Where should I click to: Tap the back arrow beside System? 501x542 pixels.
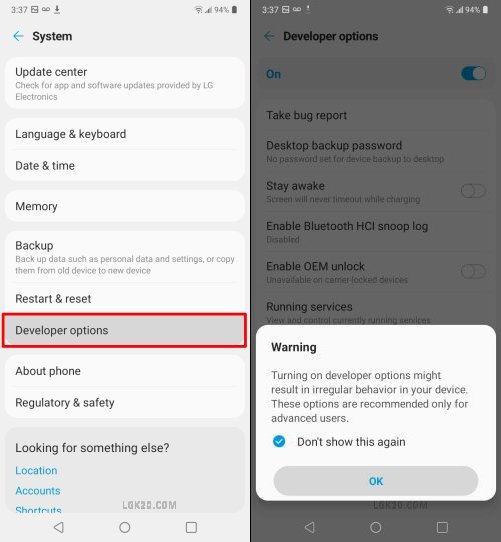[x=18, y=36]
